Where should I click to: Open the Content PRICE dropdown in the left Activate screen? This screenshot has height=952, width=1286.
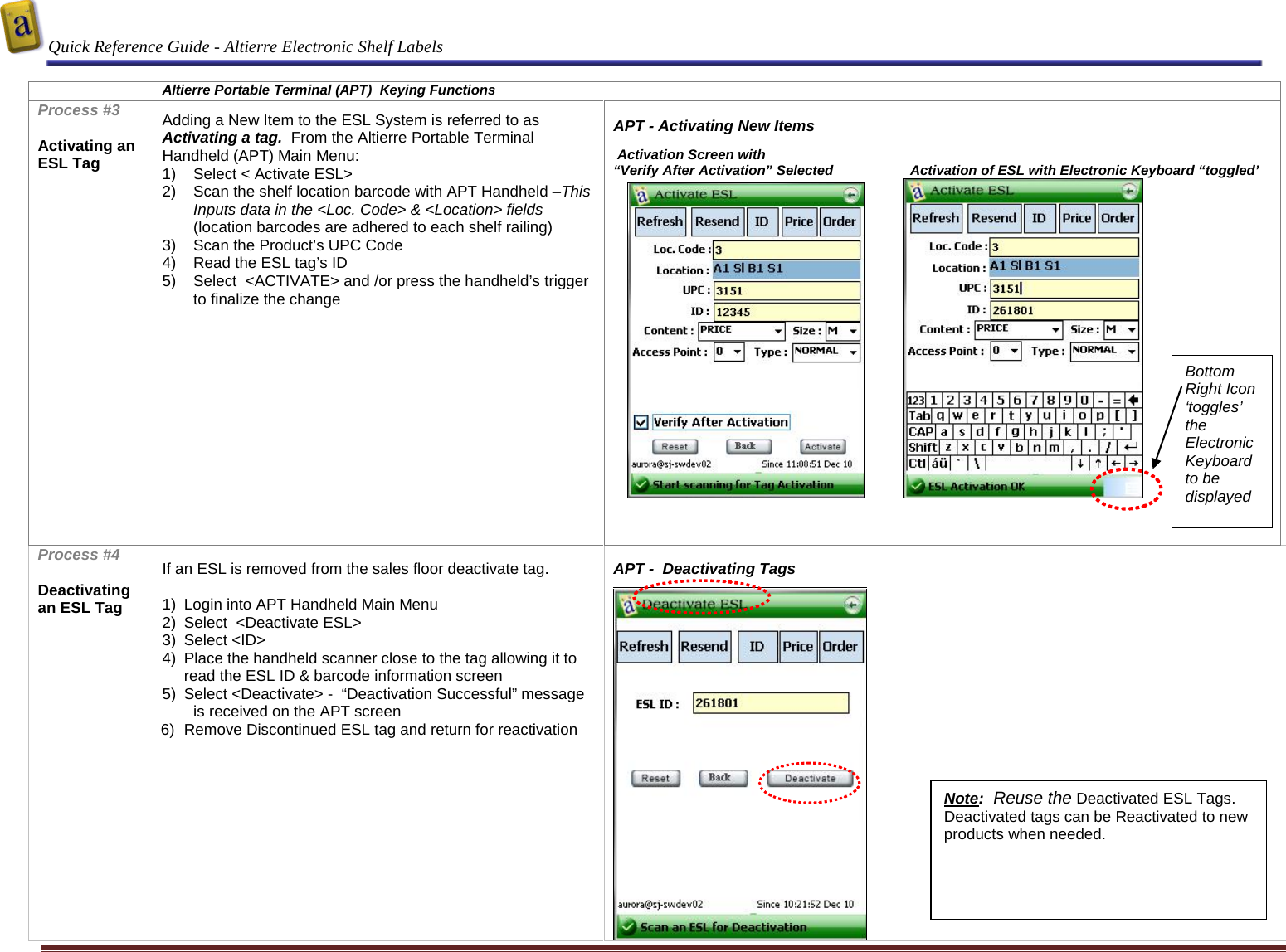pos(741,331)
